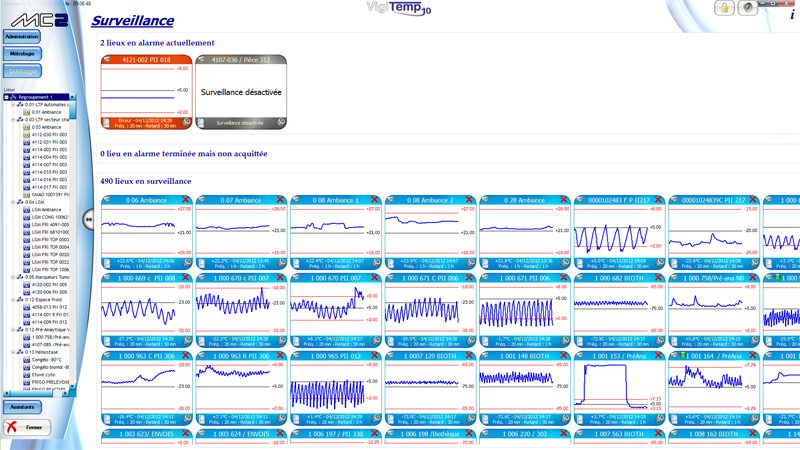The image size is (800, 450).
Task: Collapse the 0 04 LGM tree node
Action: click(13, 202)
